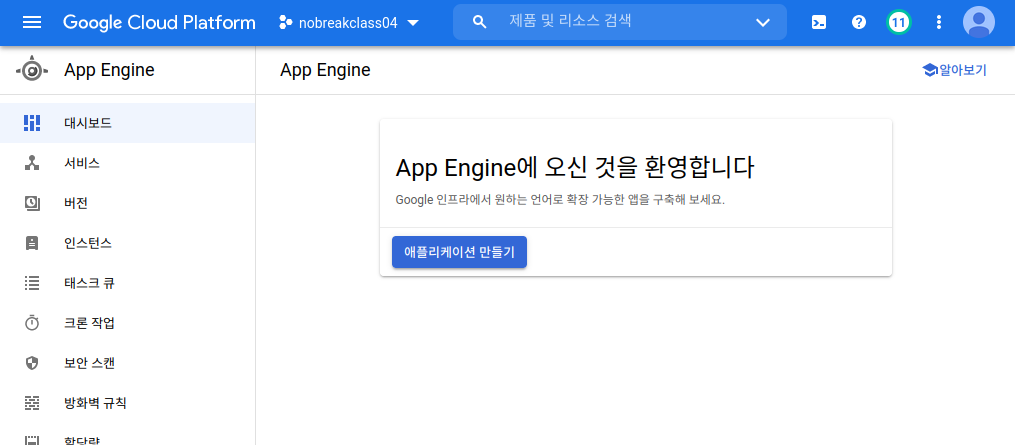Image resolution: width=1015 pixels, height=445 pixels.
Task: Click the 보안 스캔 shield icon
Action: [x=32, y=363]
